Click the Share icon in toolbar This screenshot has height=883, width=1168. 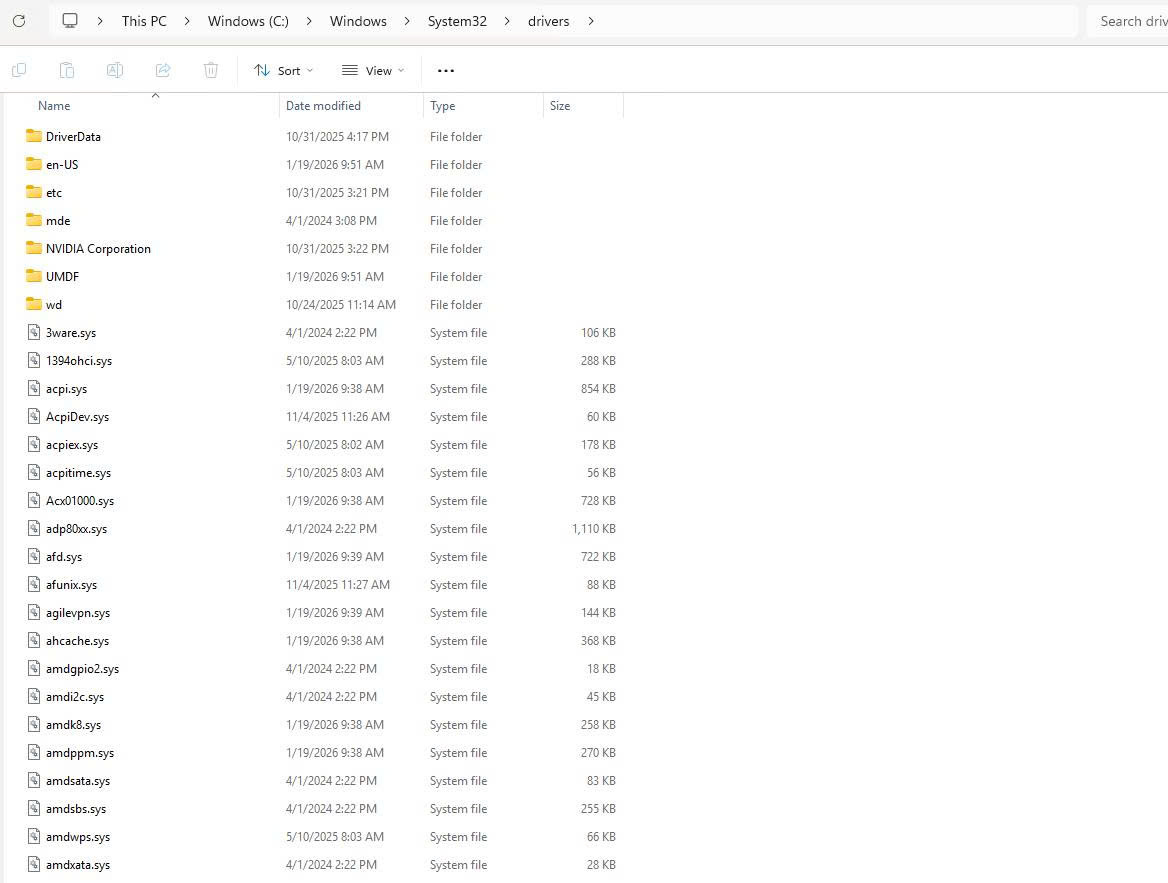[x=163, y=70]
